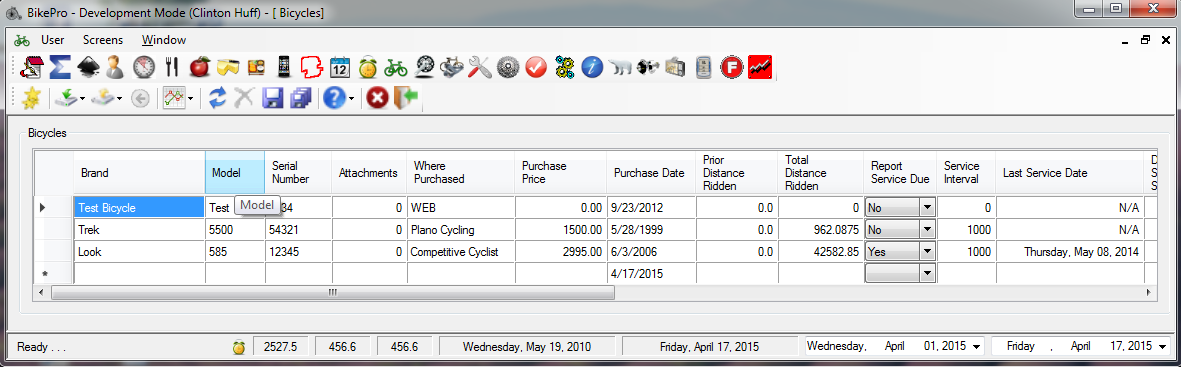Open the chart graph dropdown button
Viewport: 1181px width, 367px height.
[x=191, y=99]
